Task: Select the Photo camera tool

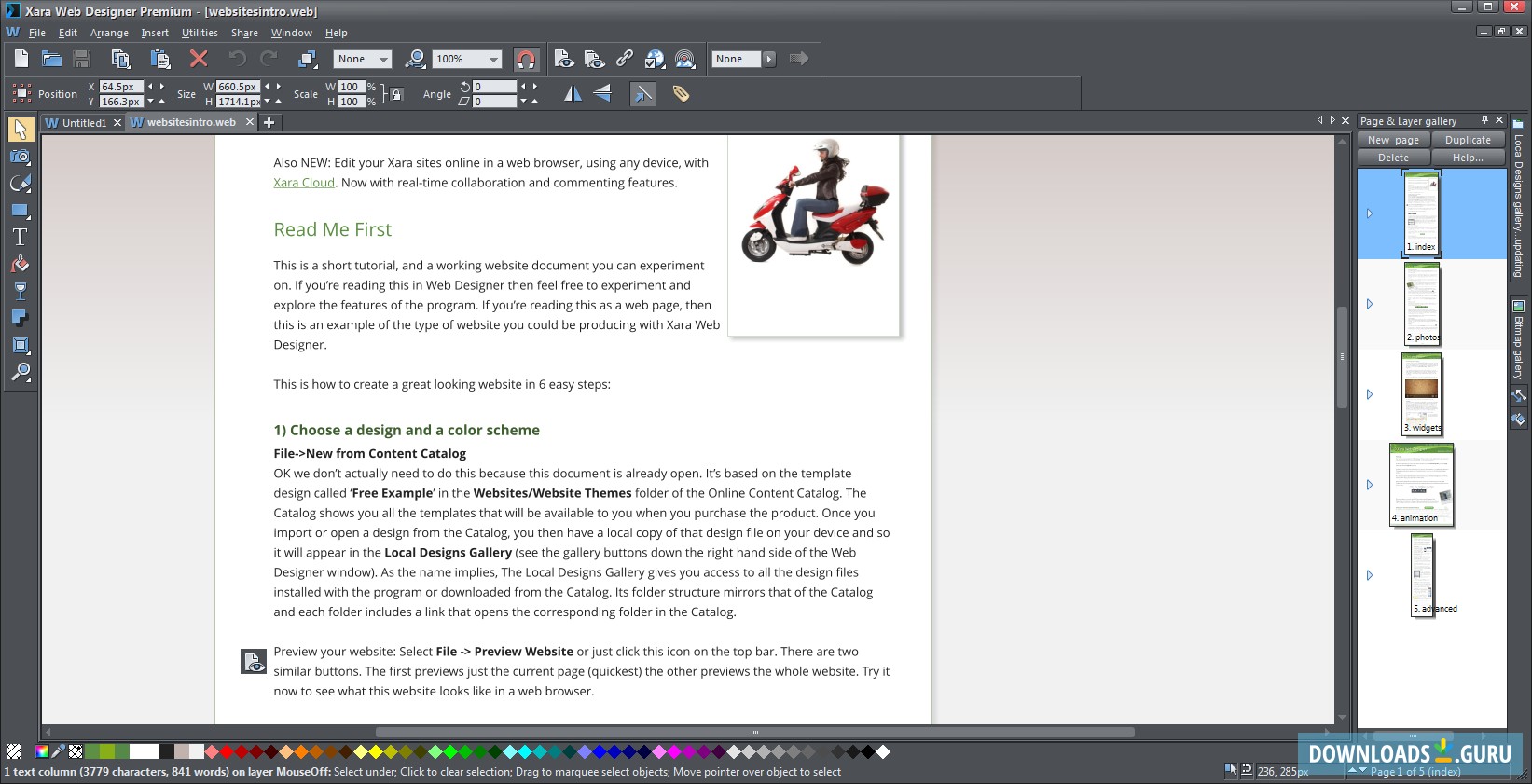Action: (20, 156)
